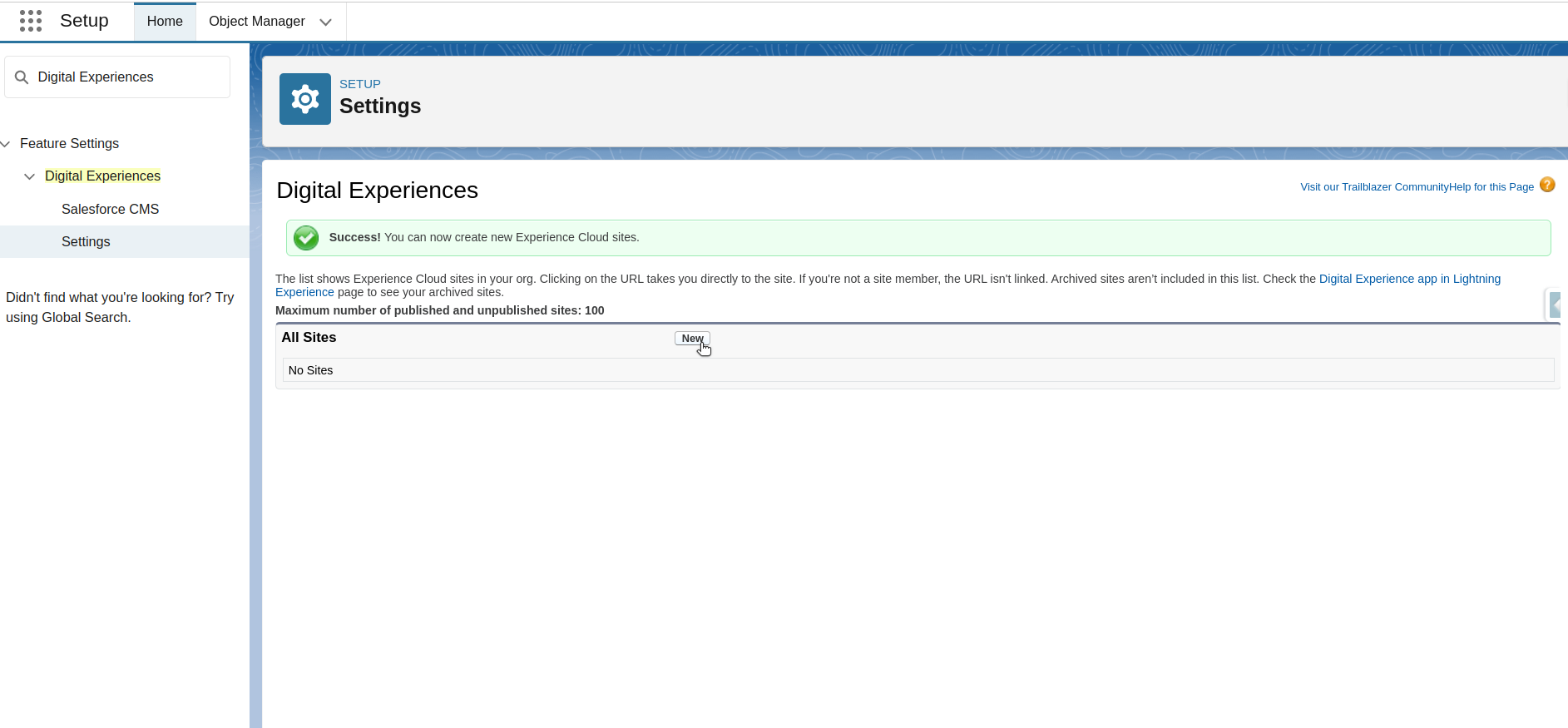
Task: Open the App Launcher dots icon
Action: 31,21
